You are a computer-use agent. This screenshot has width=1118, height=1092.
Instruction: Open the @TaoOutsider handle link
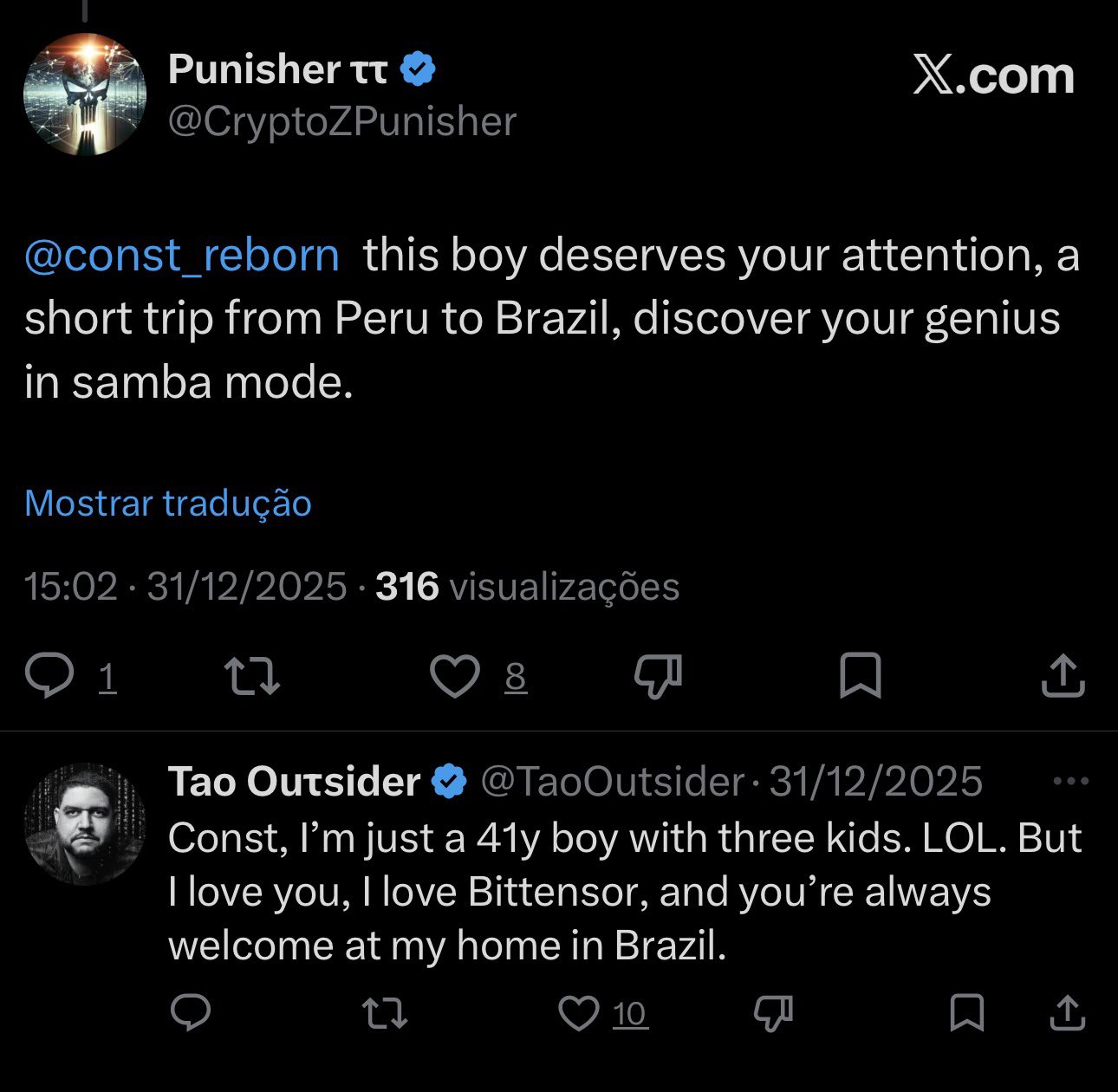click(x=612, y=782)
